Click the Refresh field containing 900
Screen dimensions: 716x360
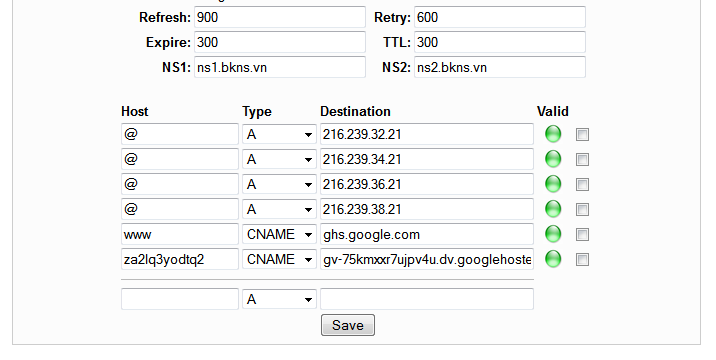click(x=280, y=17)
